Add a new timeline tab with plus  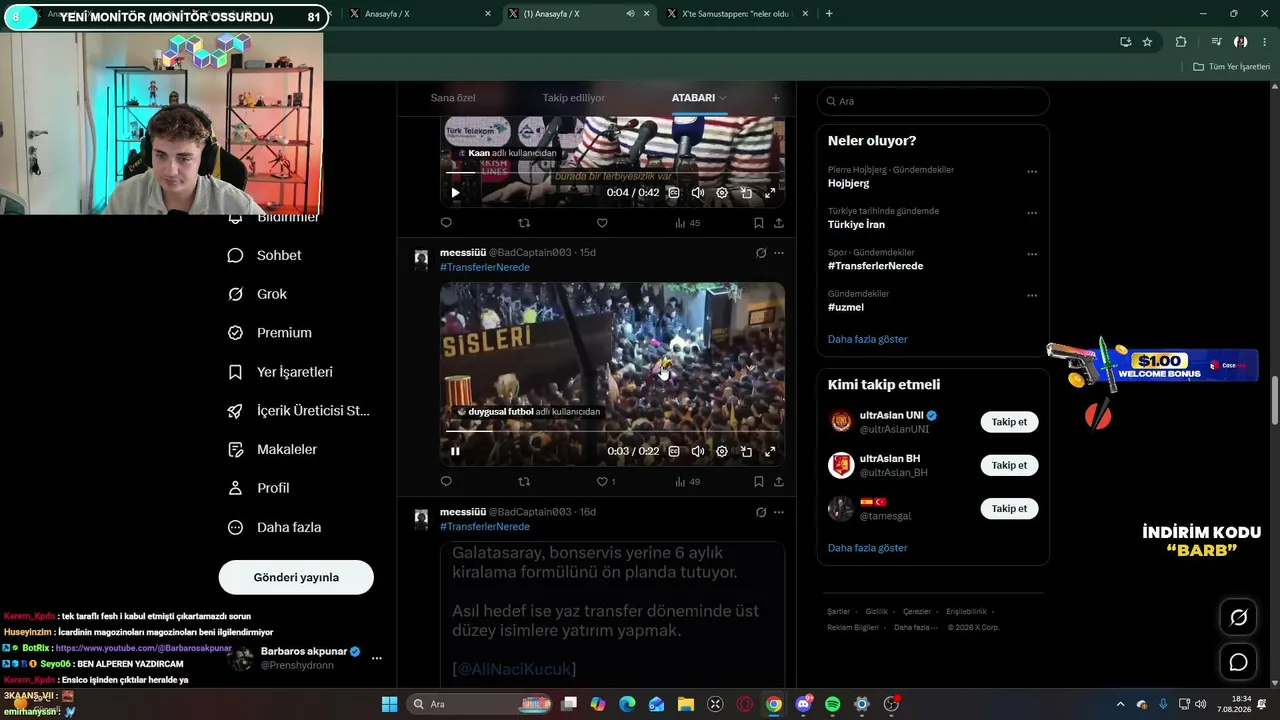coord(775,98)
